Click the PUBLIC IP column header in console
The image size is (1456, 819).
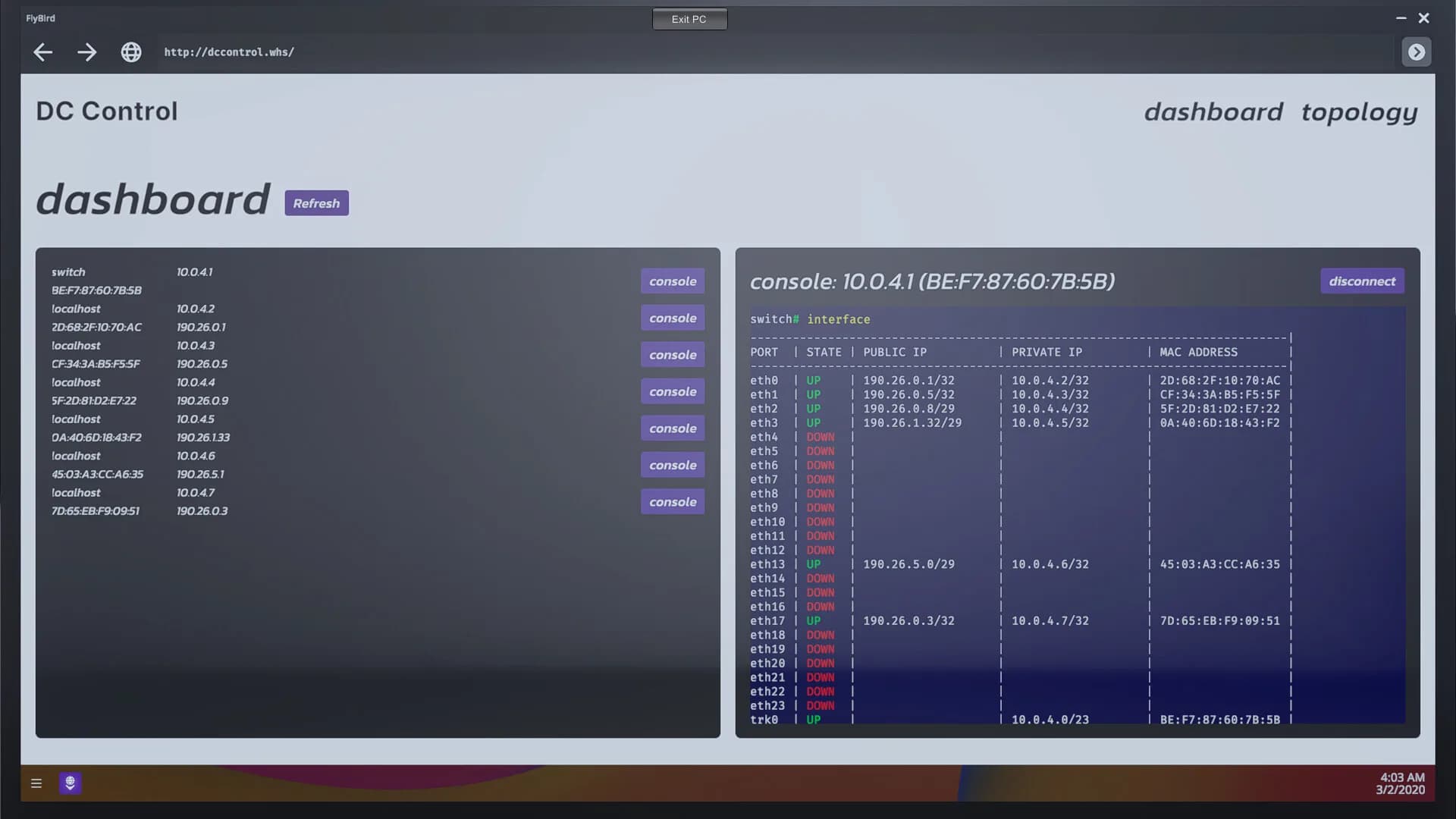pyautogui.click(x=895, y=353)
